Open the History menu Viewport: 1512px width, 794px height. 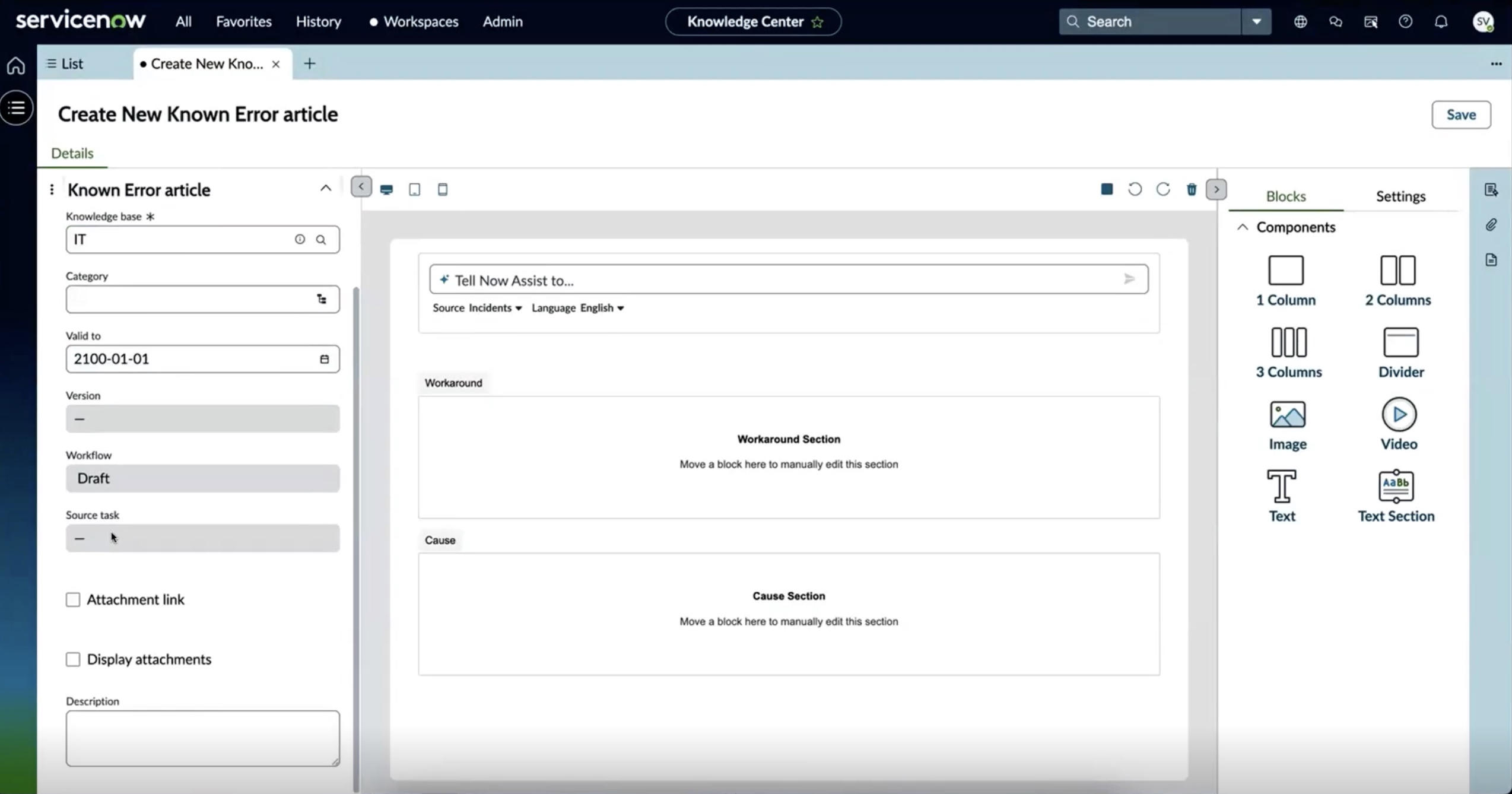319,21
